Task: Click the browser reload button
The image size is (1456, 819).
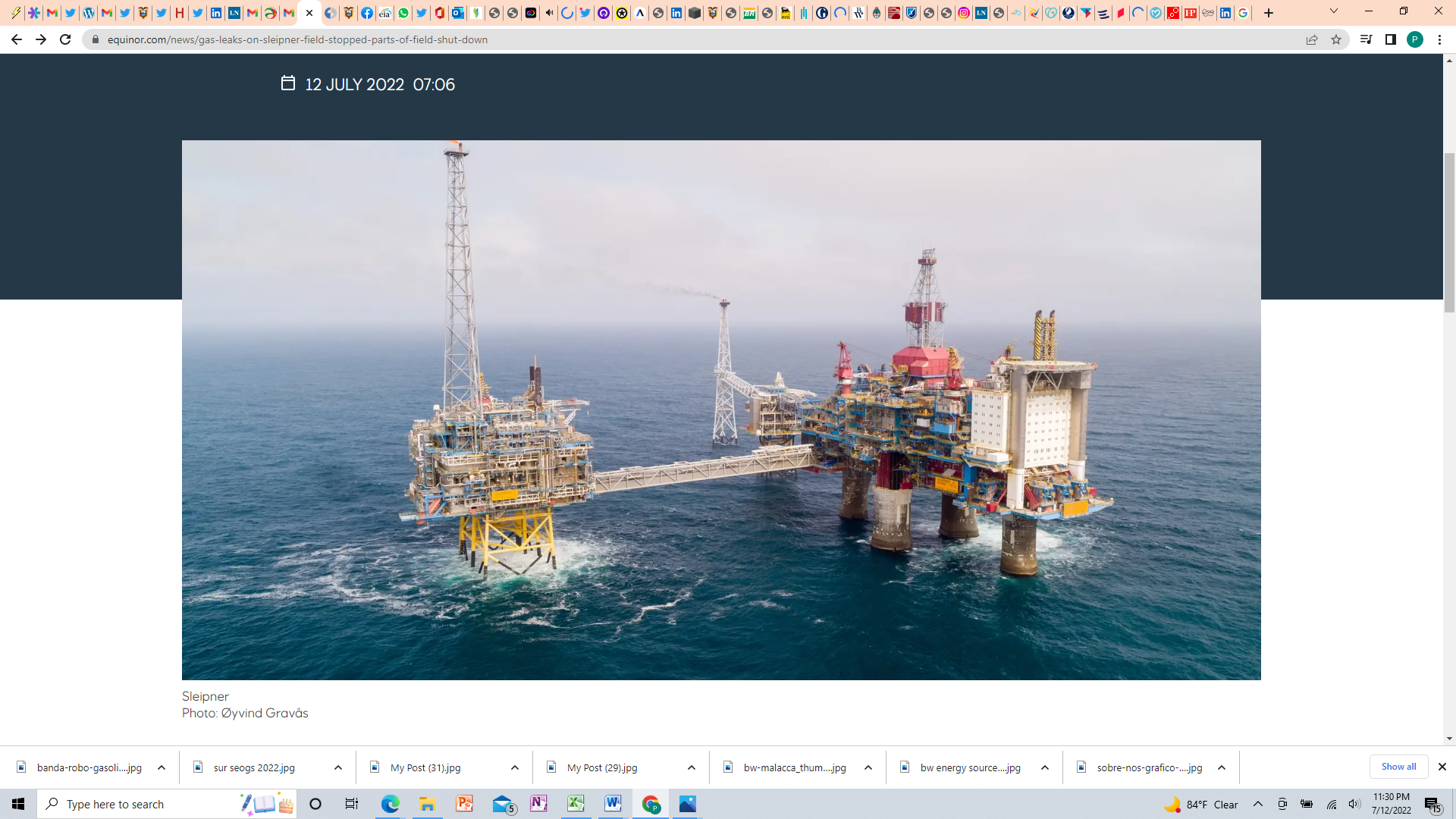Action: pos(65,39)
